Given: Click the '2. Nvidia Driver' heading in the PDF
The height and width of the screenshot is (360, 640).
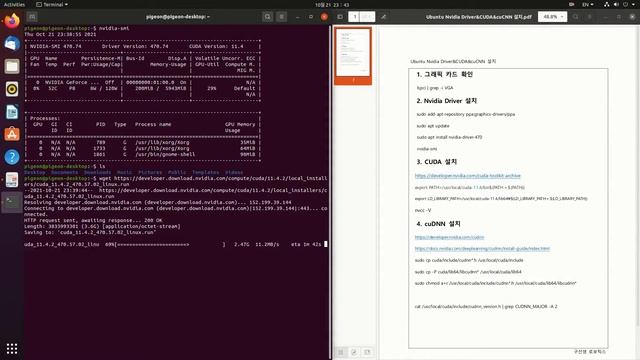Looking at the screenshot, I should pos(447,100).
